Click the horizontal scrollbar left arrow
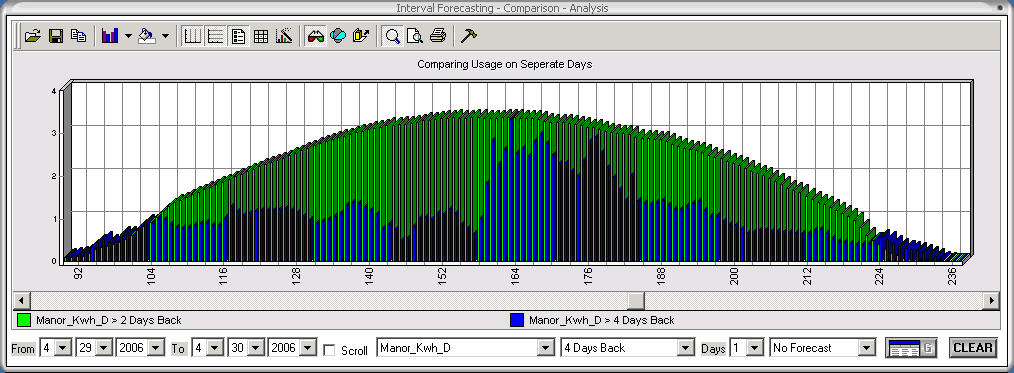The image size is (1014, 373). 21,301
